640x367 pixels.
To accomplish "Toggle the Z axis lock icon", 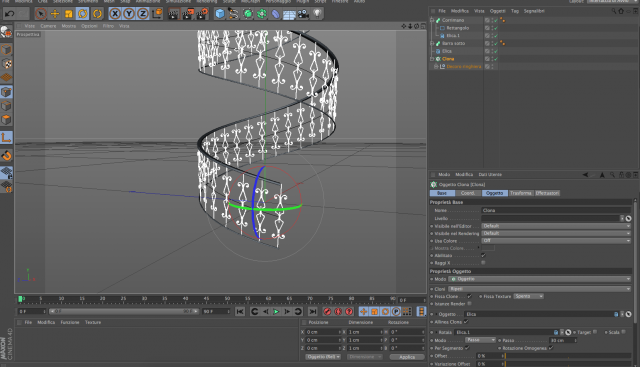I will point(142,14).
